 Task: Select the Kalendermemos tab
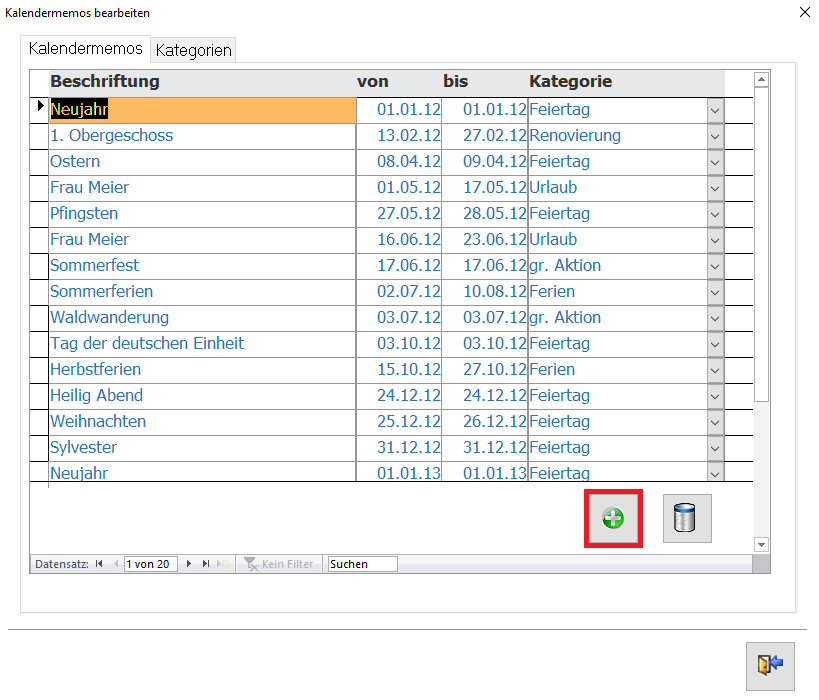86,48
